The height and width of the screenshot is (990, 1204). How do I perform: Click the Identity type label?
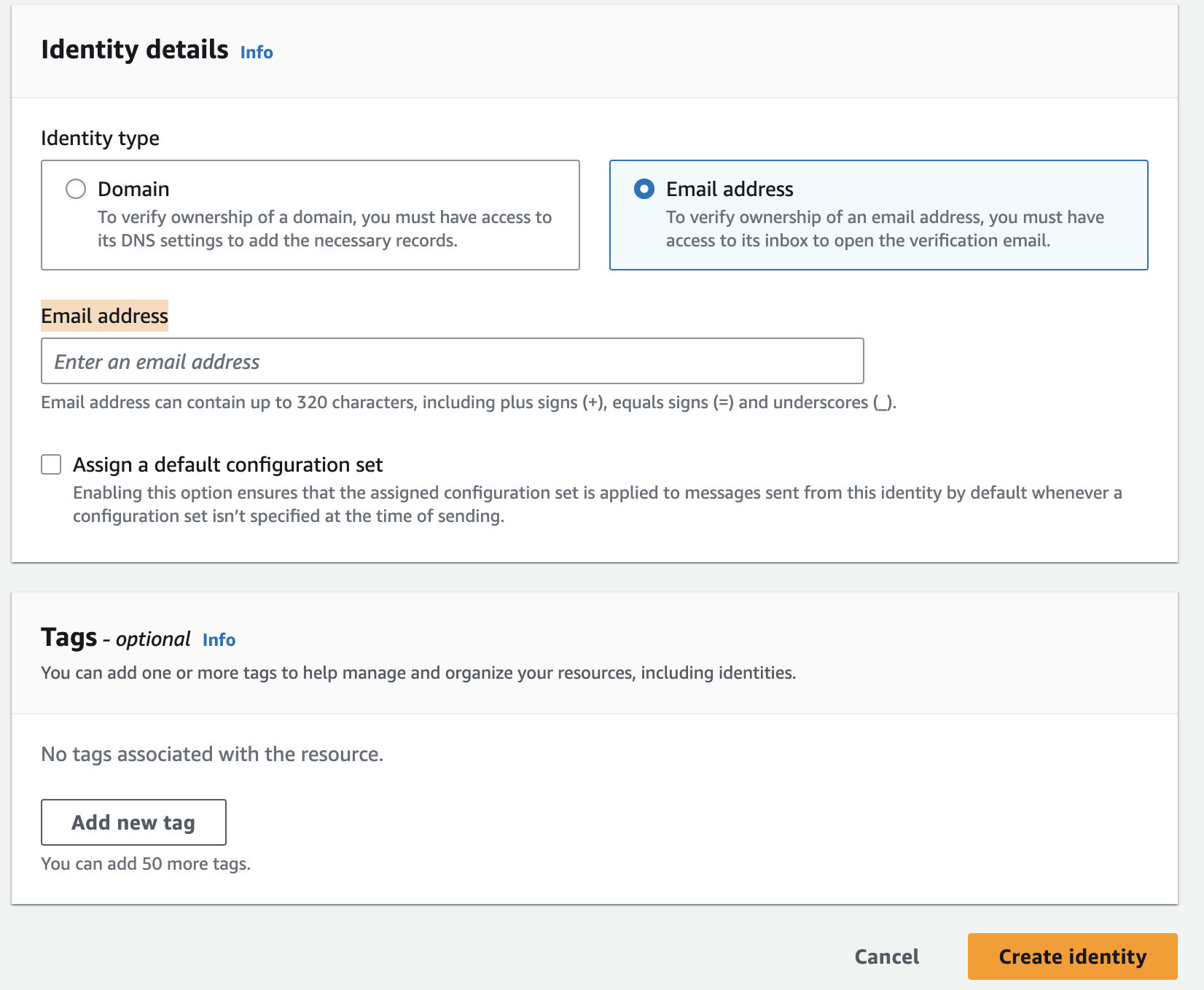[x=101, y=138]
